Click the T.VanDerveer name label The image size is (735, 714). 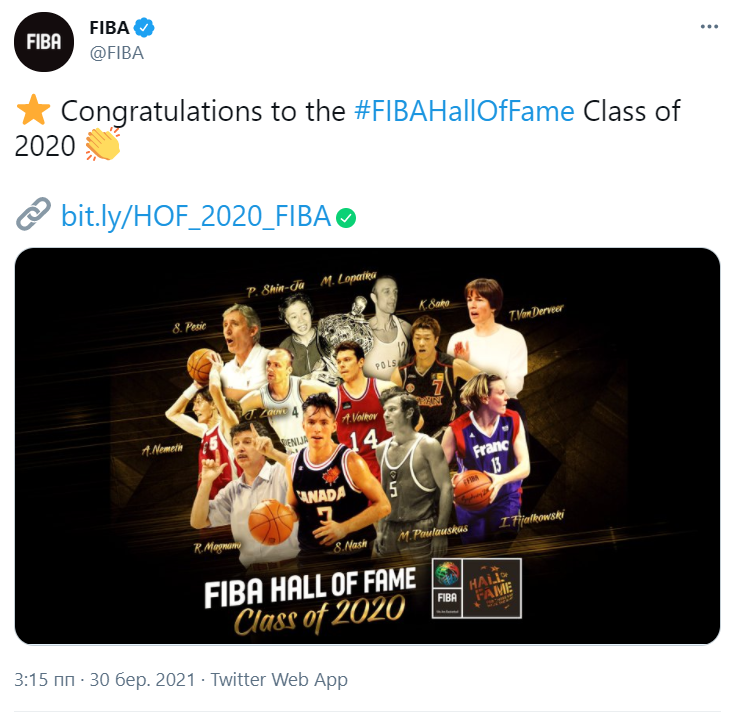pos(536,313)
